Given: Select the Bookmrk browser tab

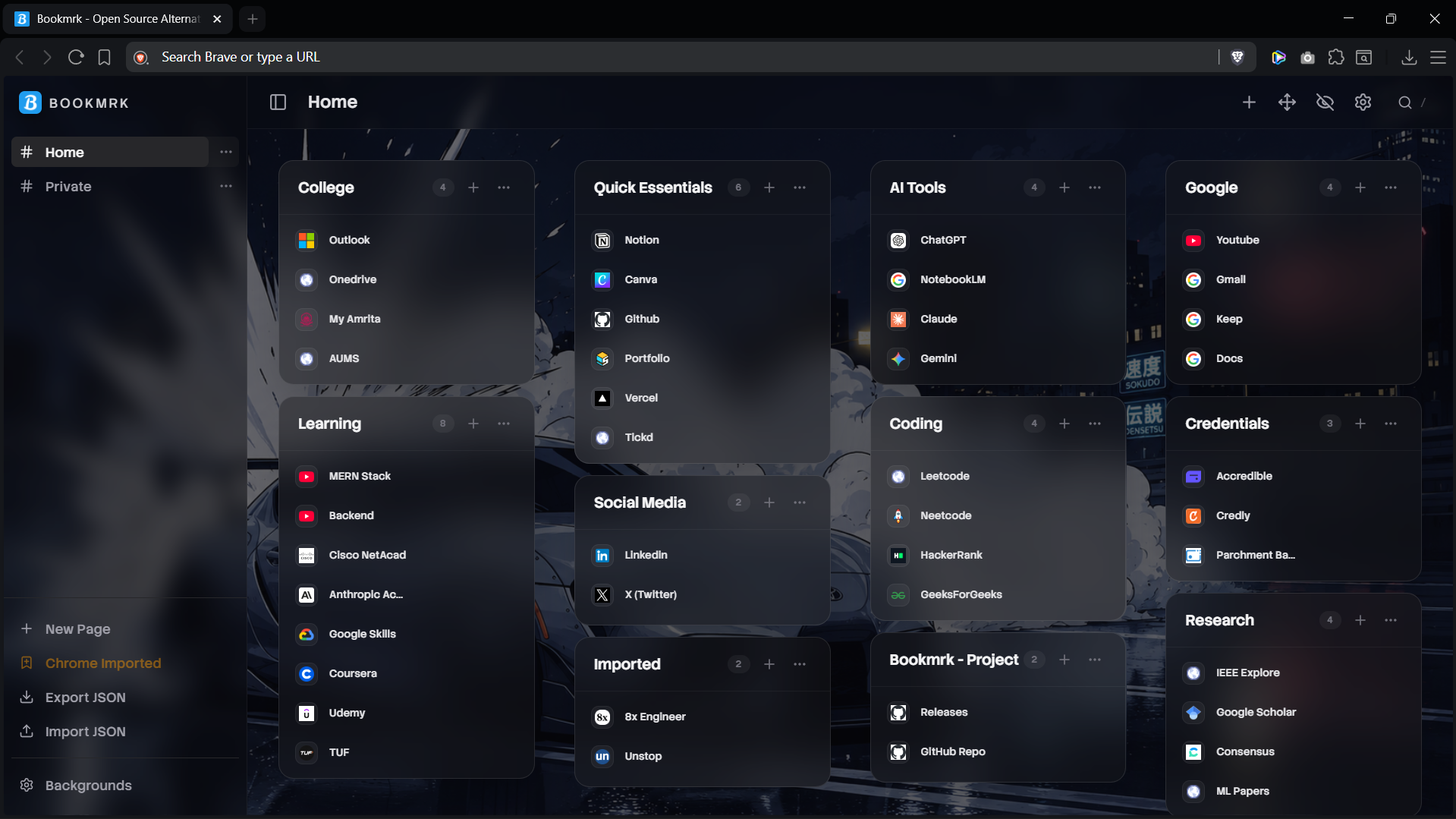Looking at the screenshot, I should (x=118, y=19).
